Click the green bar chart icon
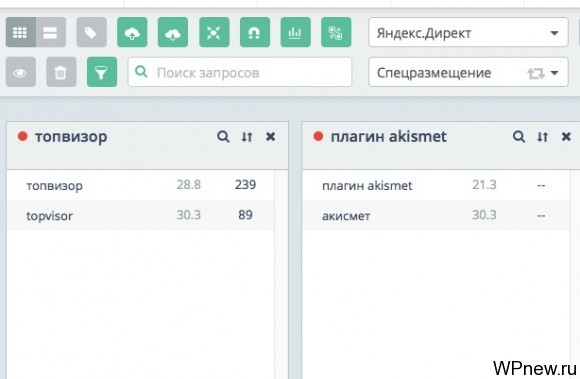Image resolution: width=580 pixels, height=379 pixels. [296, 33]
